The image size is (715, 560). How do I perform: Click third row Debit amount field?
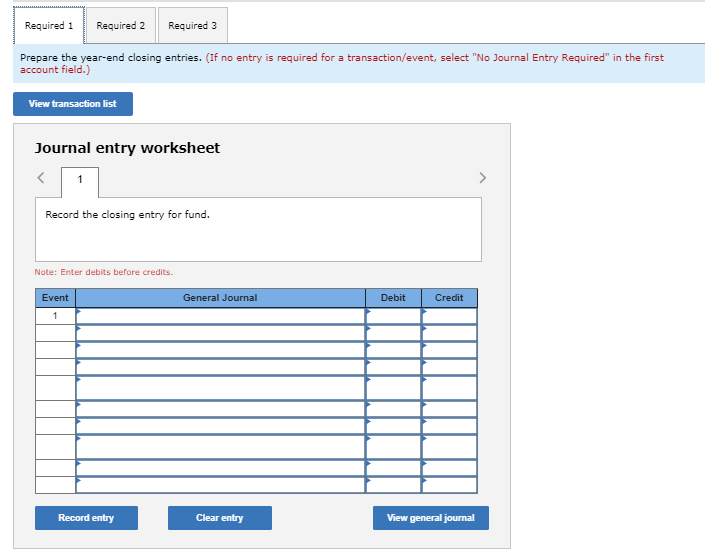(393, 350)
